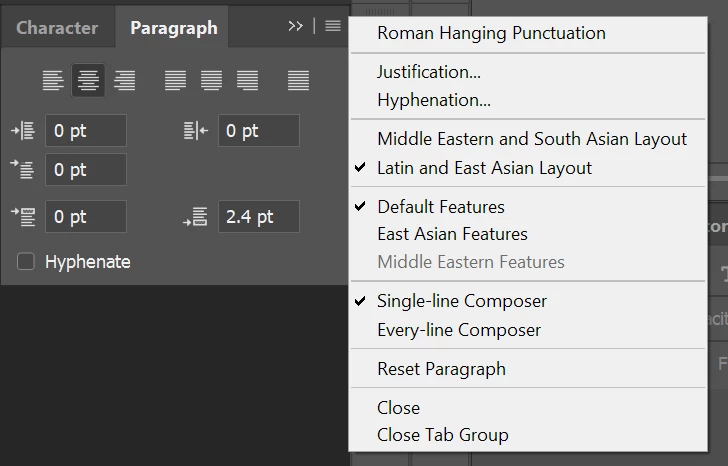Screen dimensions: 728x466
Task: Enable the Hyphenate checkbox
Action: [x=26, y=262]
